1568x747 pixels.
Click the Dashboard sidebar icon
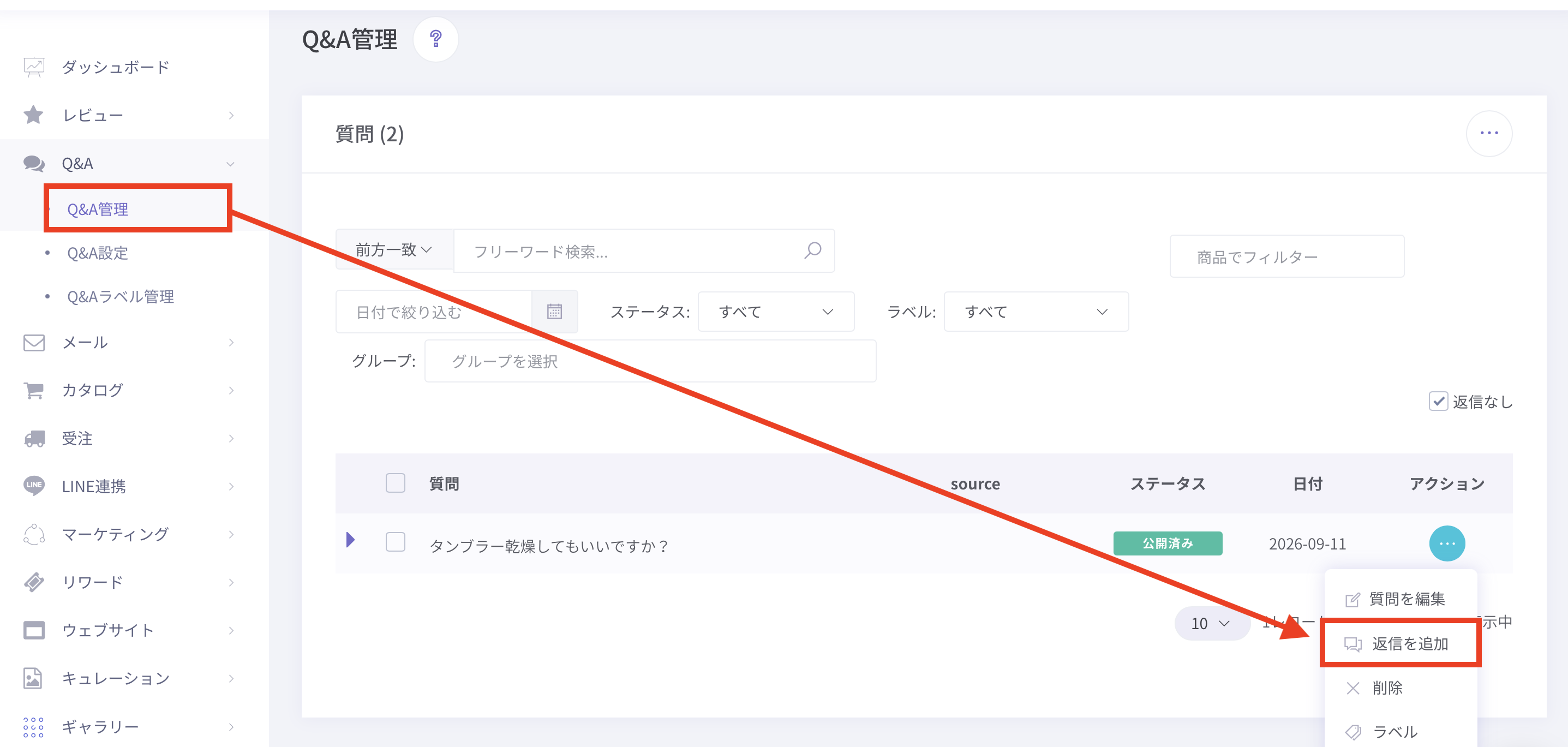coord(34,67)
